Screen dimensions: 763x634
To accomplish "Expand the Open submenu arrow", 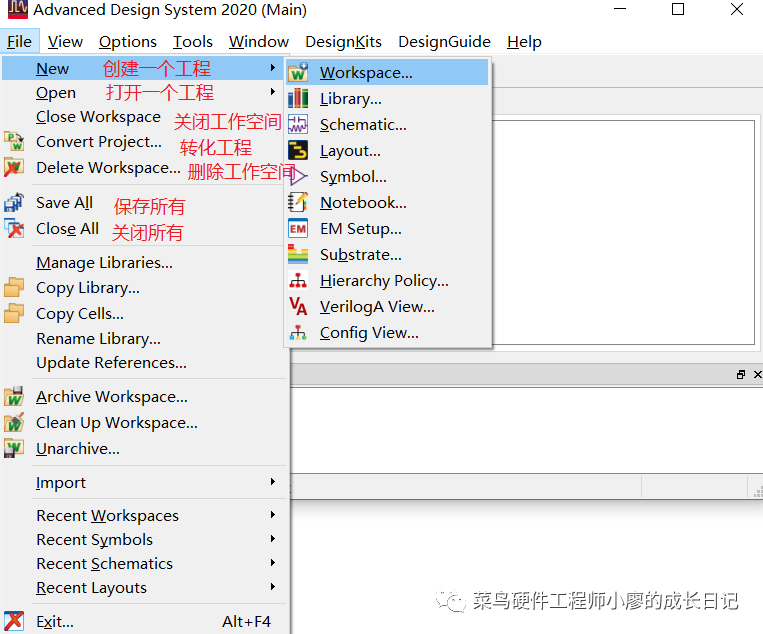I will pyautogui.click(x=273, y=91).
